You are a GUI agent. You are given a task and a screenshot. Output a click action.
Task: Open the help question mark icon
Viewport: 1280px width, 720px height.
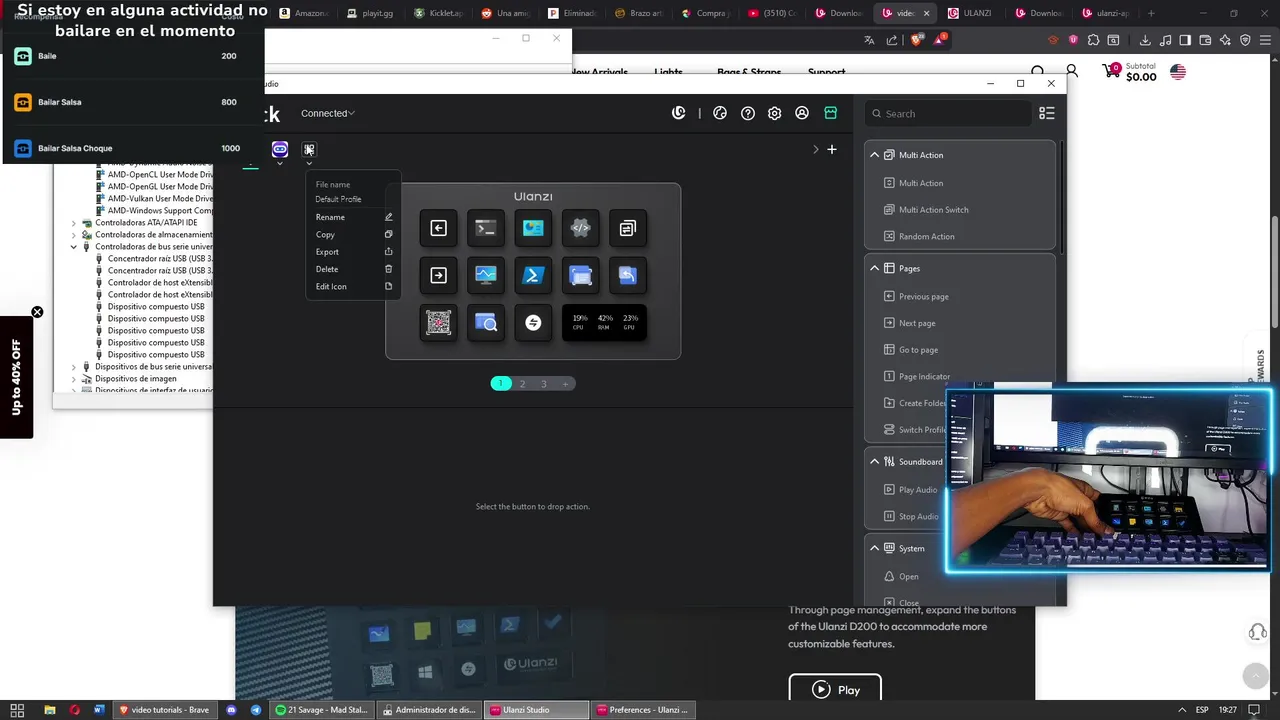tap(747, 113)
